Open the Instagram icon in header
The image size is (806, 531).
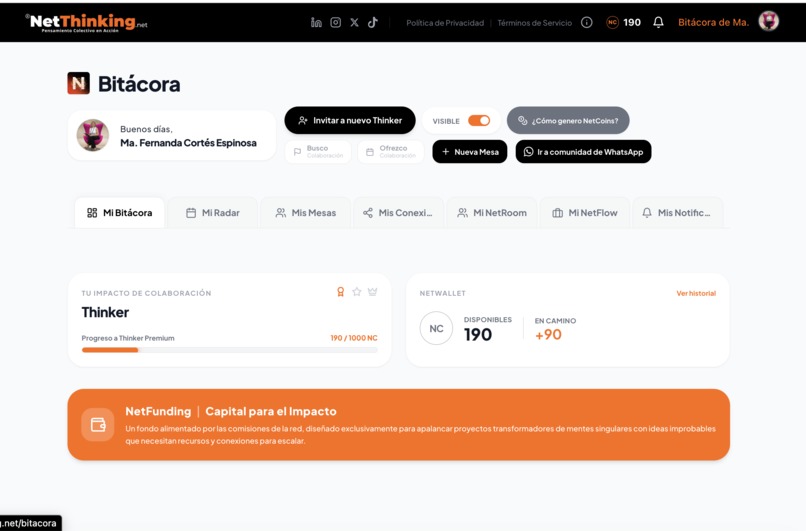(x=335, y=22)
